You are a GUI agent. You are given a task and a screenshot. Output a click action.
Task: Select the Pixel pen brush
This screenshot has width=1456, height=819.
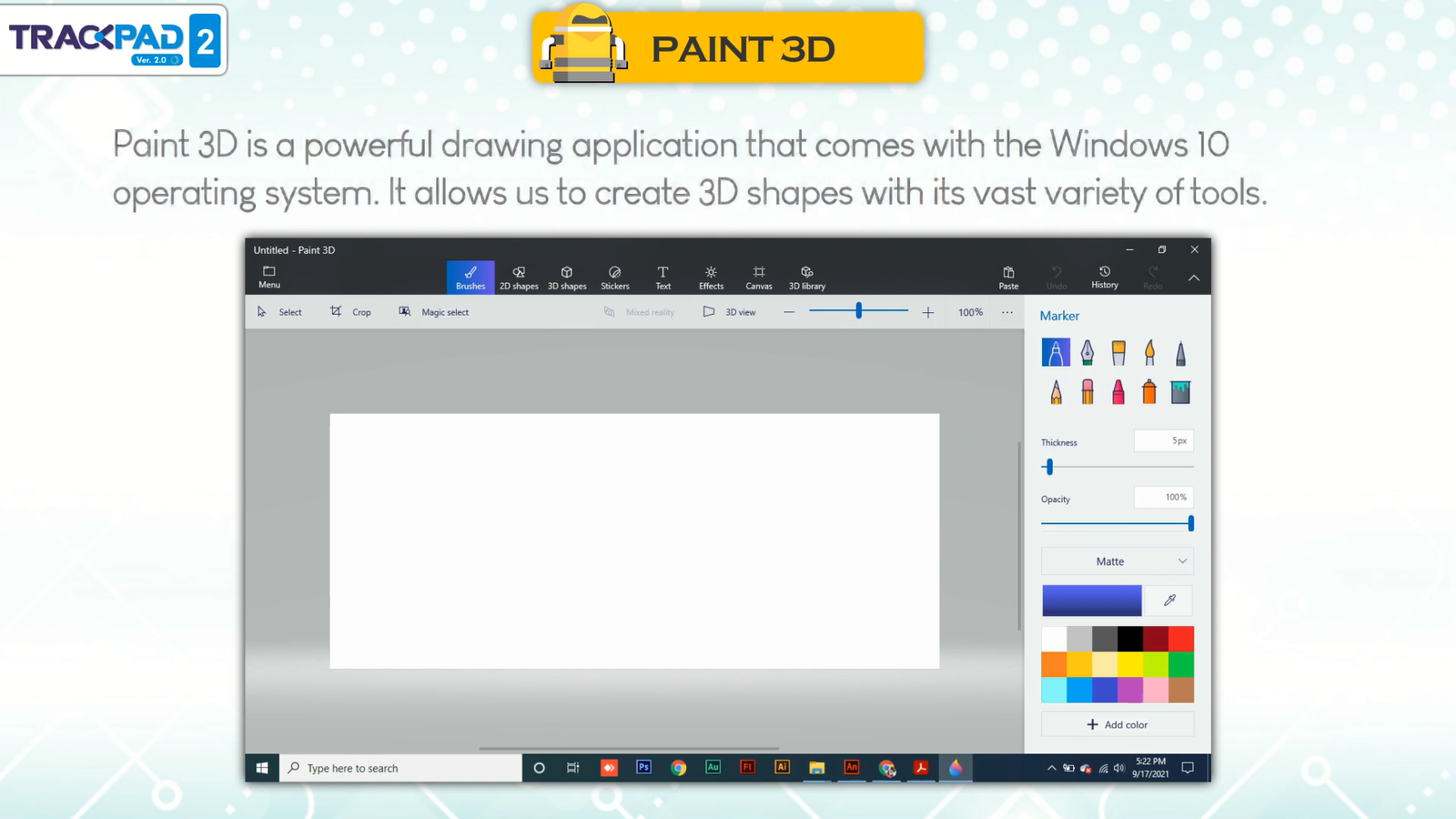1180,352
